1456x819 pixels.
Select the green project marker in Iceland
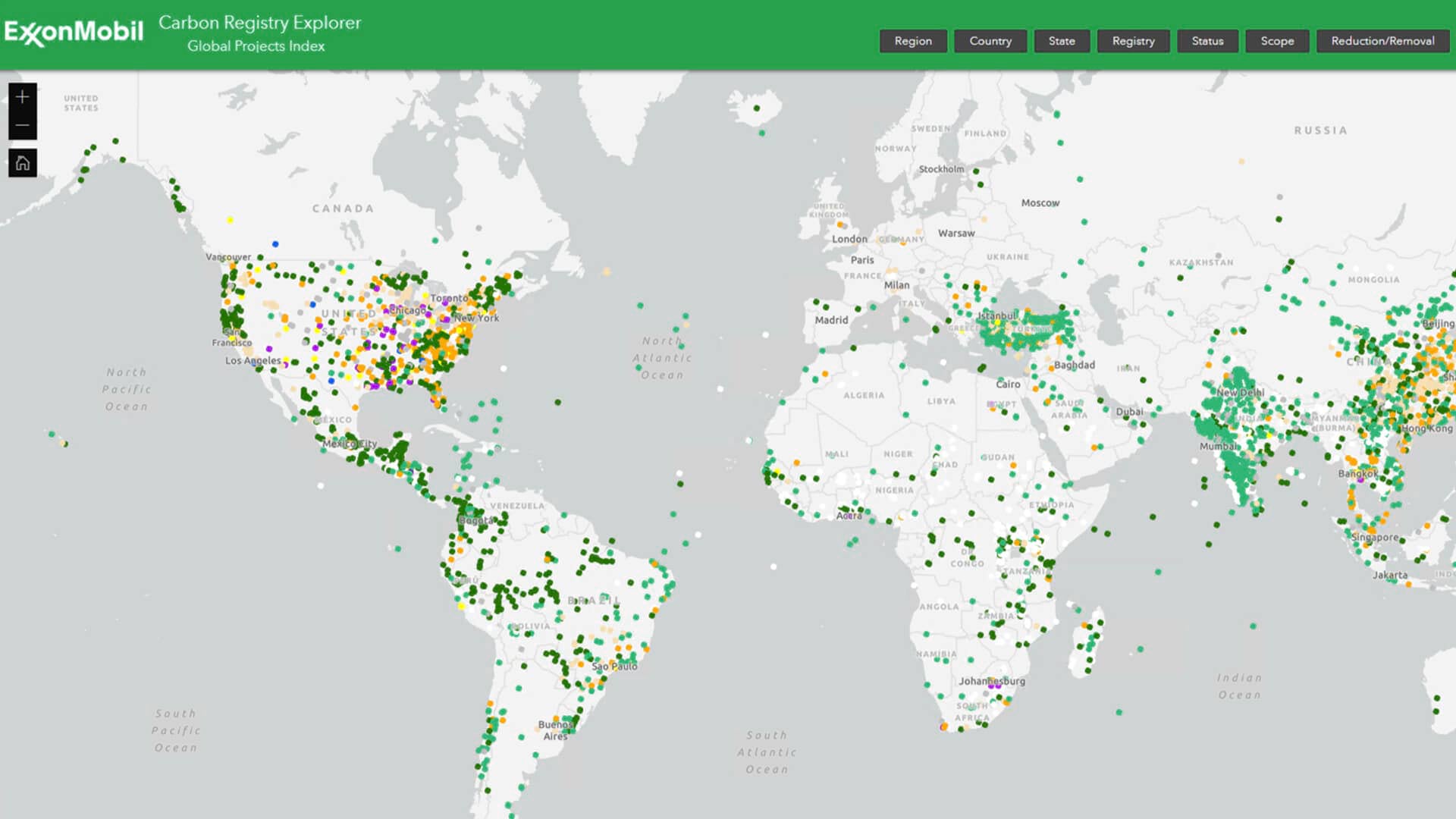point(758,108)
